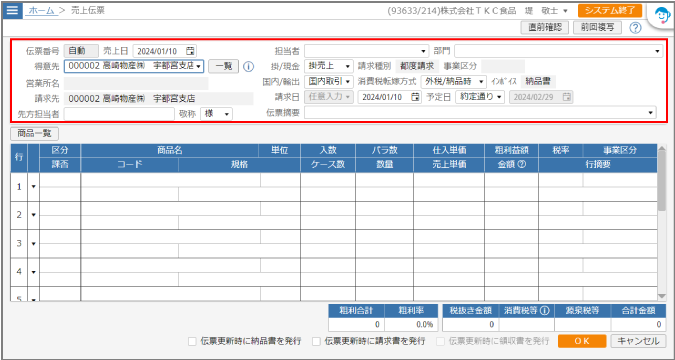The image size is (675, 360).
Task: Click the キャンセル button
Action: pyautogui.click(x=638, y=341)
